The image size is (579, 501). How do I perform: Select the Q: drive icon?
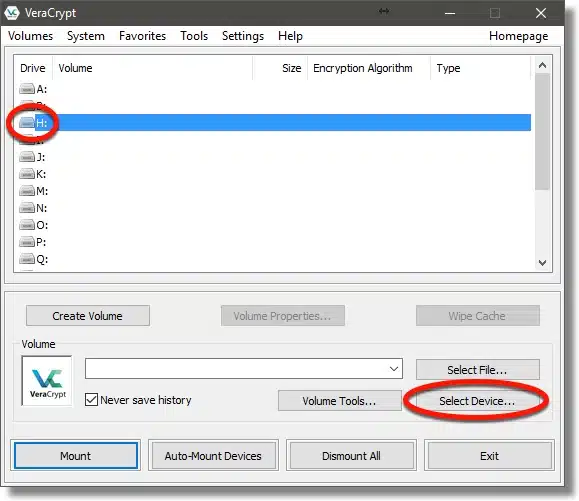coord(27,259)
